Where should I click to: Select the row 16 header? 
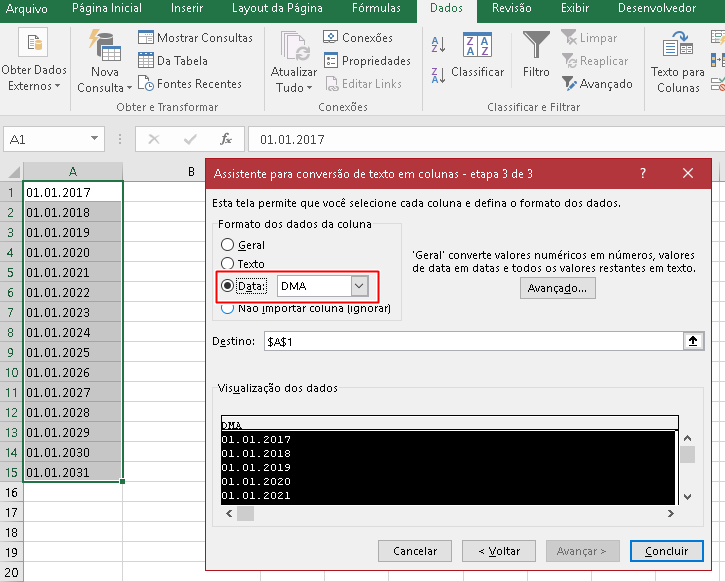click(11, 492)
